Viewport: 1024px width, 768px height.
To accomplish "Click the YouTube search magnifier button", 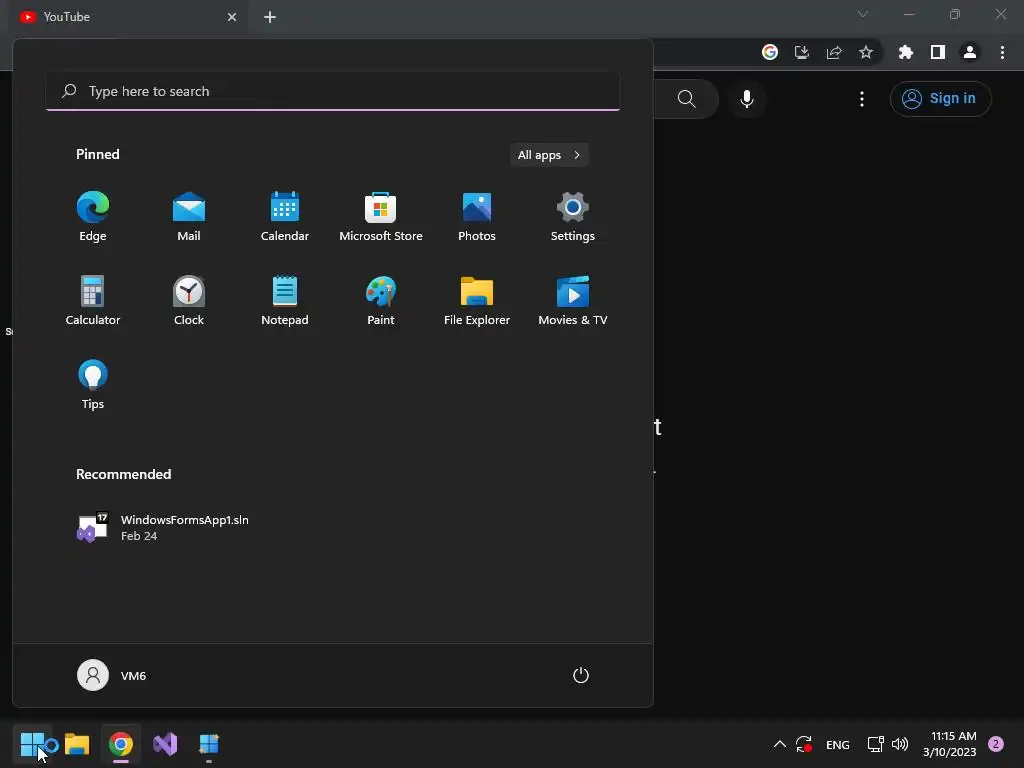I will (686, 99).
